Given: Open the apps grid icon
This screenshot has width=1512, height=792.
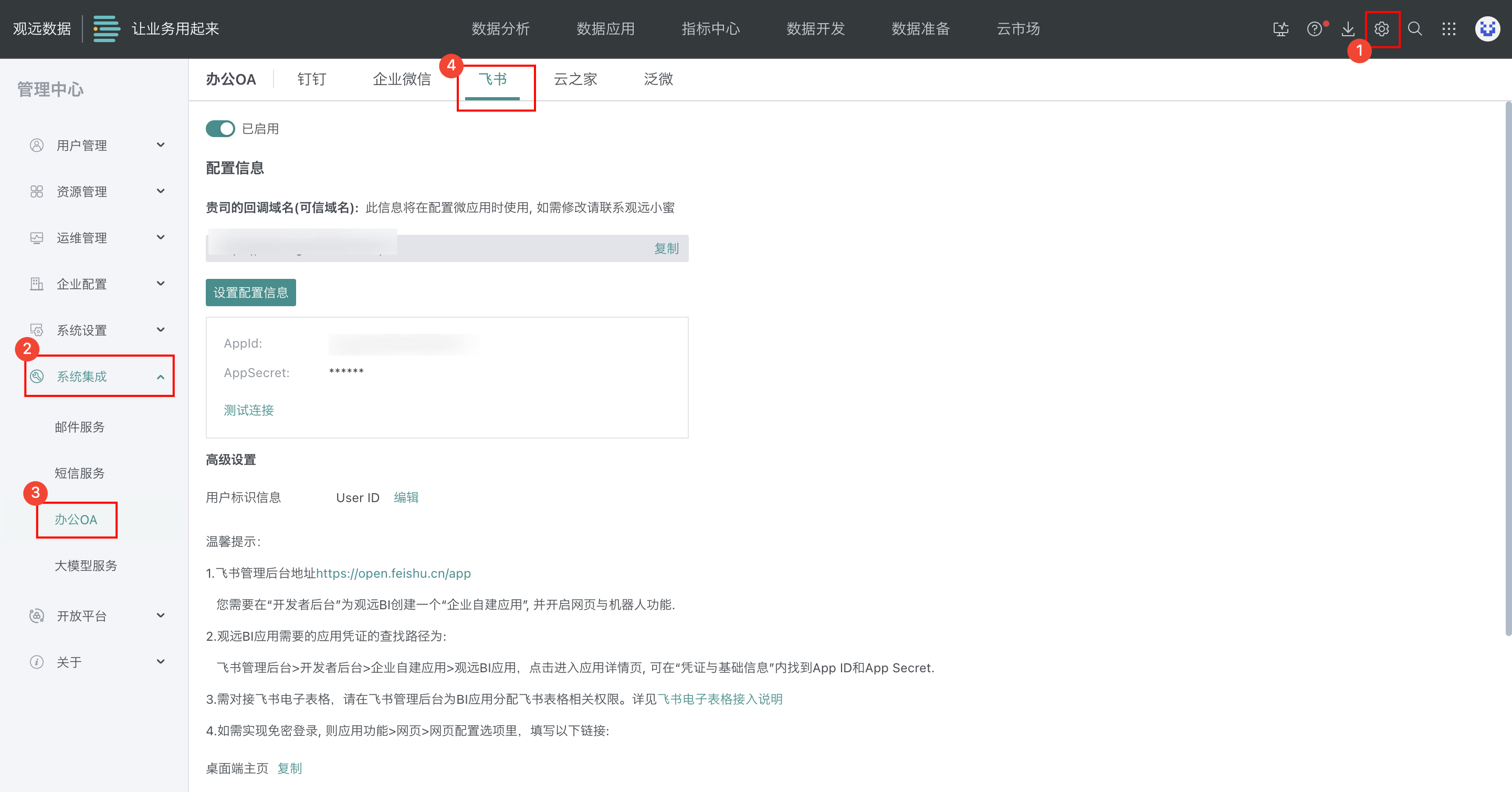Looking at the screenshot, I should click(1448, 29).
